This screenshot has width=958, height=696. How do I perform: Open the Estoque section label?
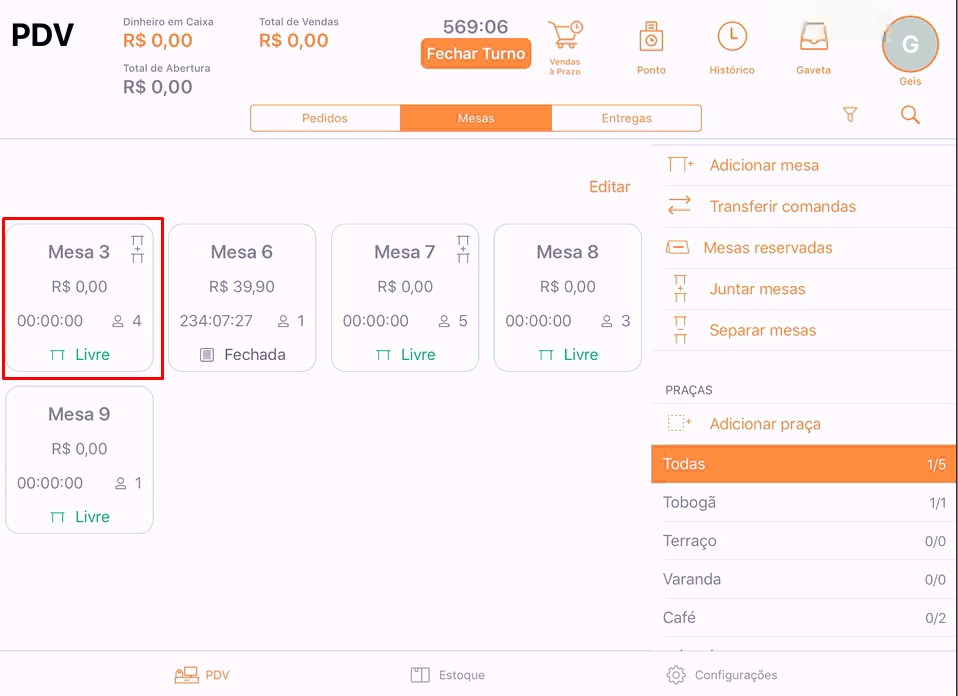click(462, 675)
